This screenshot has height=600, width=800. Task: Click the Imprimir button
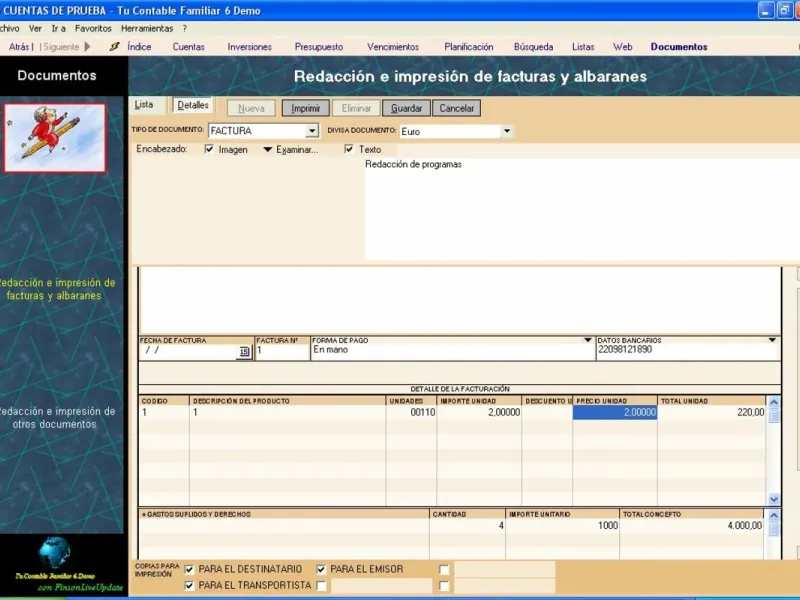tap(306, 108)
